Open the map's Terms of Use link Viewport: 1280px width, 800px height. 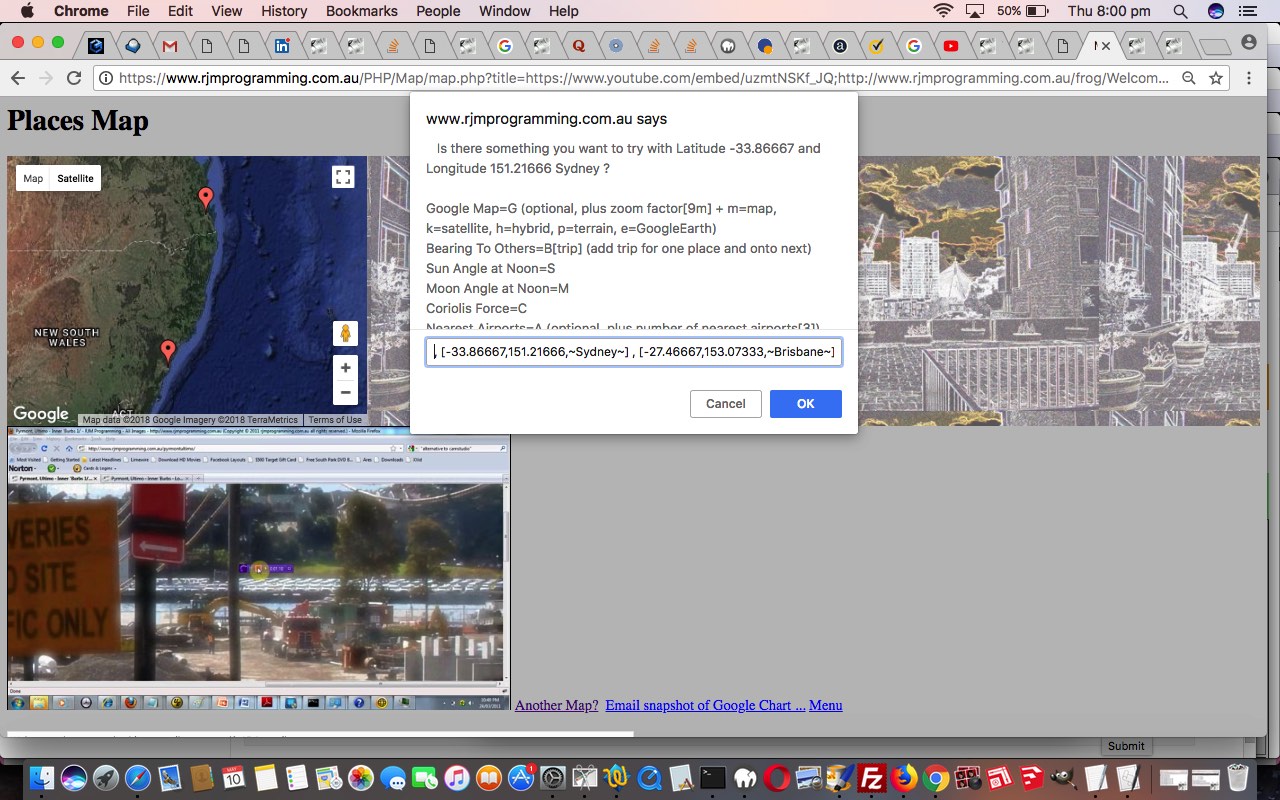335,420
